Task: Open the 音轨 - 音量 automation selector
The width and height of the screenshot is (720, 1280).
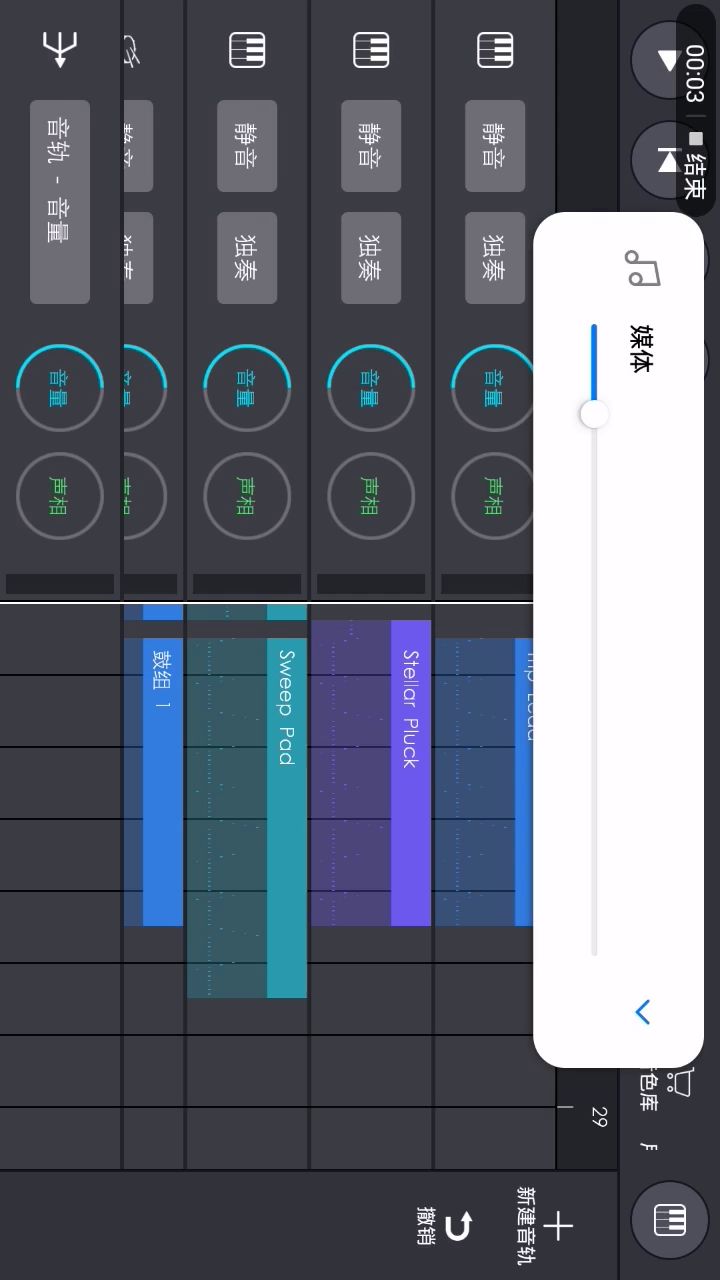Action: click(x=60, y=202)
